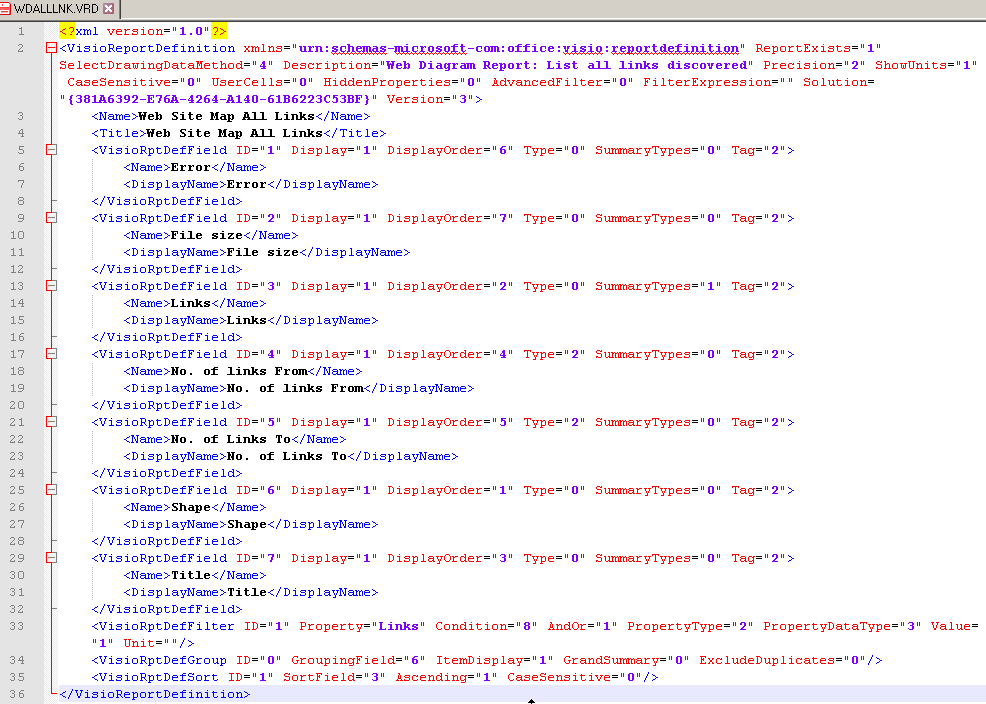The image size is (986, 704).
Task: Click 'Shape' inside the Name tag
Action: coord(191,507)
